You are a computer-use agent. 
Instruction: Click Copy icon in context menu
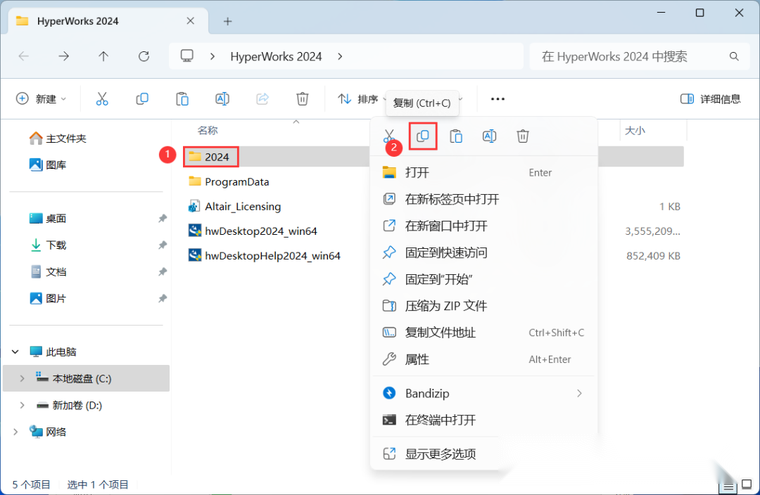point(423,136)
